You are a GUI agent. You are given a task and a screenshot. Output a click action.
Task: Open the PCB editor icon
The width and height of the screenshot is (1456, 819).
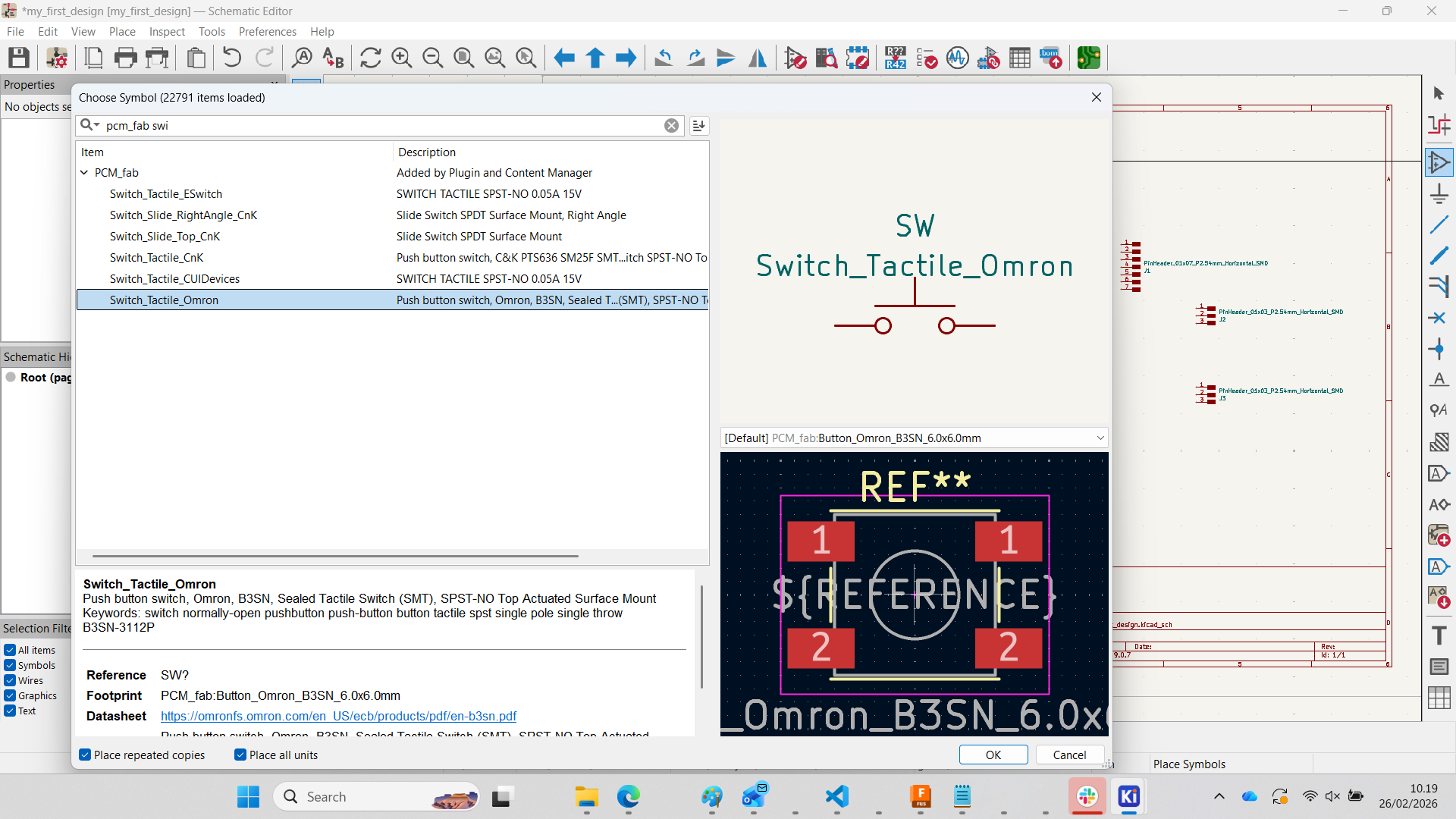click(1089, 58)
